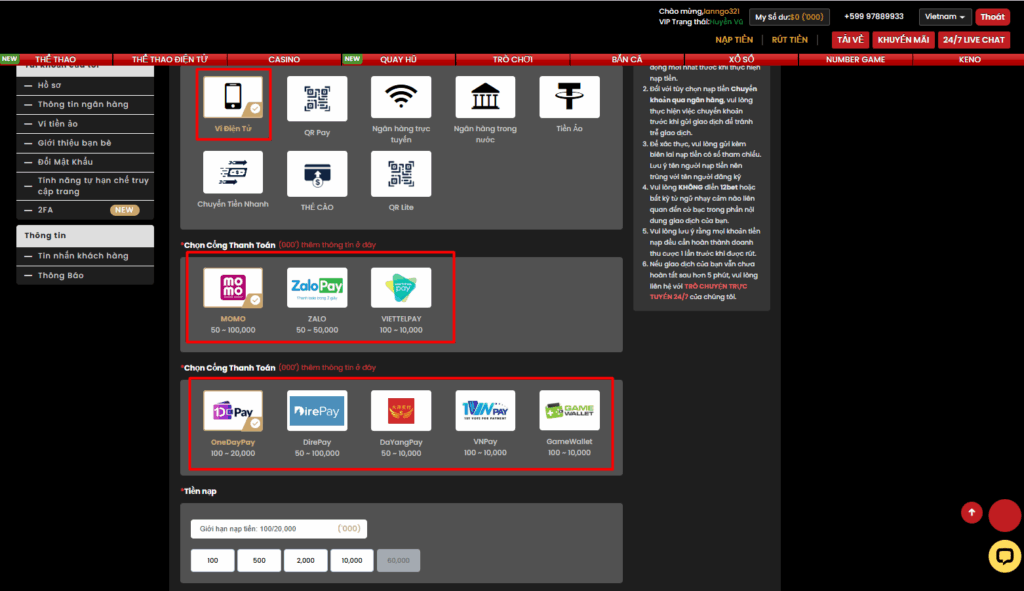Click the deposit amount input field
Image resolution: width=1024 pixels, height=591 pixels.
click(279, 529)
